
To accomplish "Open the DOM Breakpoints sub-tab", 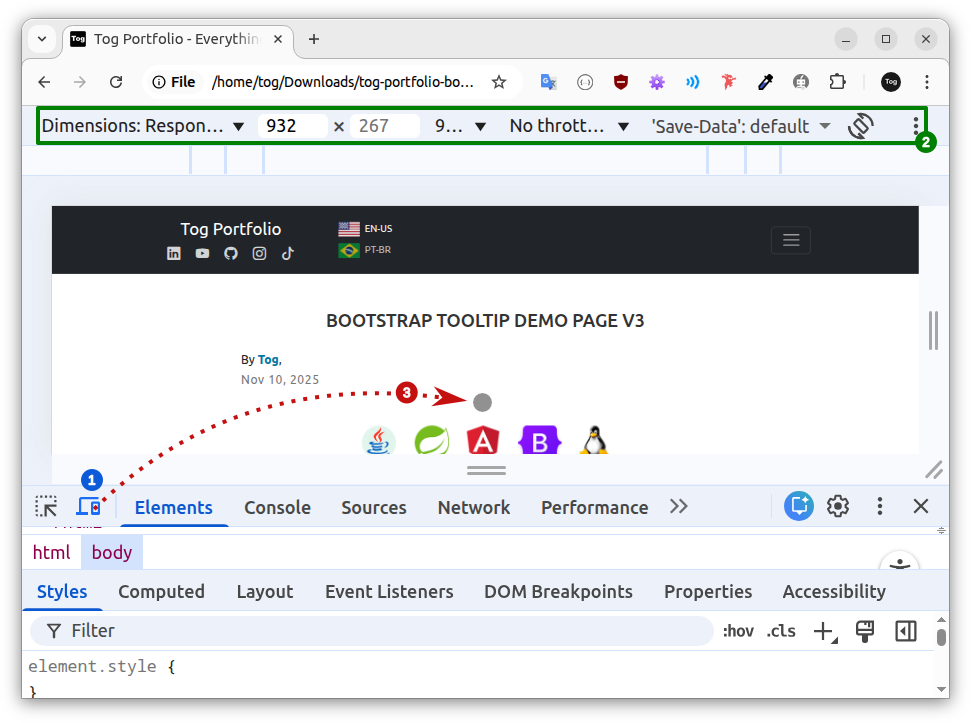I will coord(558,592).
